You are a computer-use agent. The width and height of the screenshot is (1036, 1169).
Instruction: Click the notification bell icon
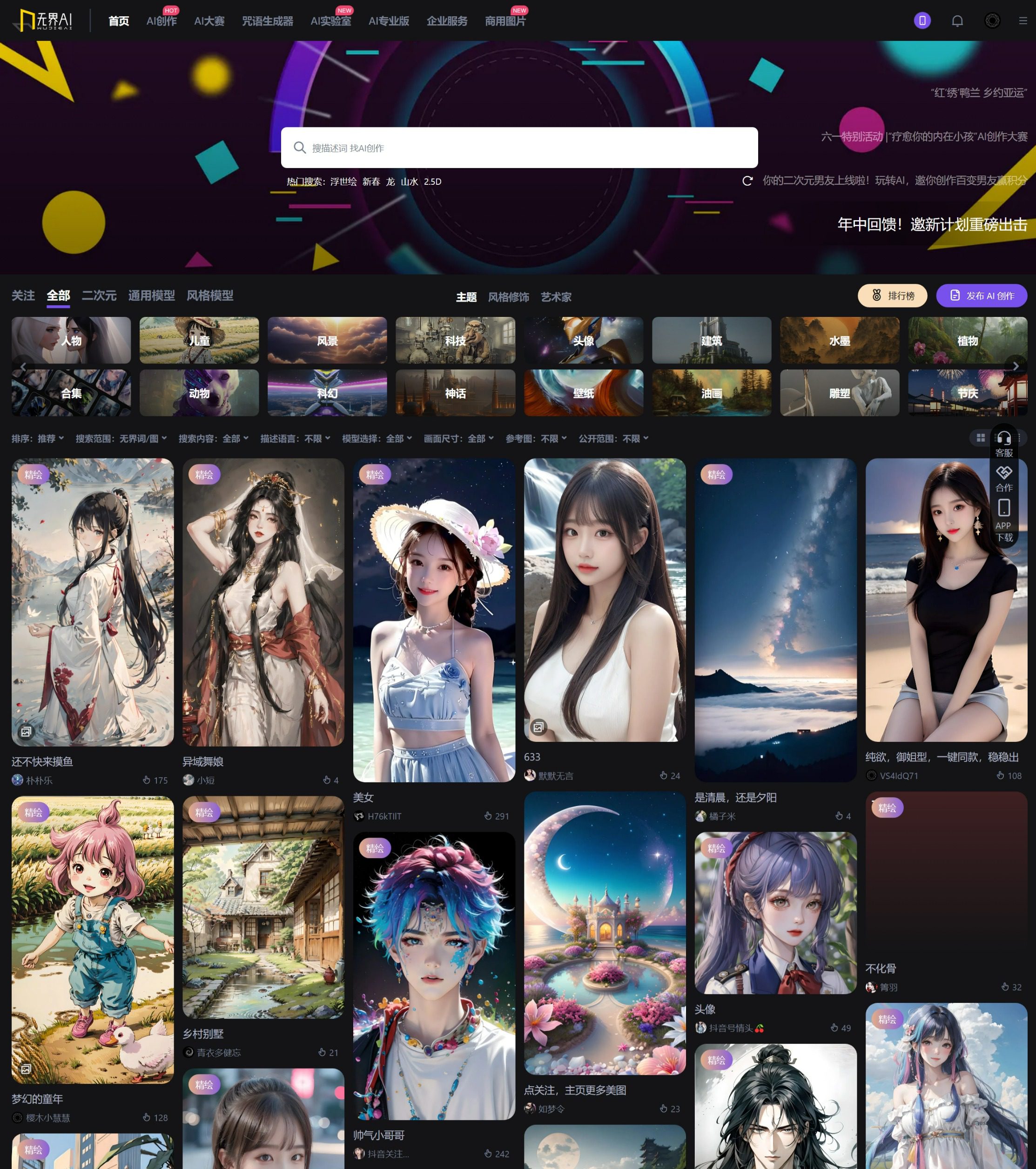[957, 21]
